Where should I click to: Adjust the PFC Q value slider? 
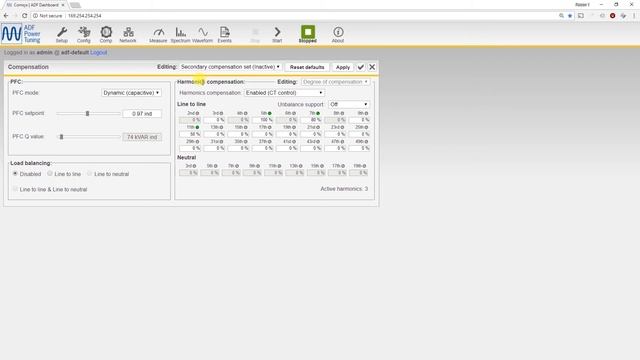(62, 137)
